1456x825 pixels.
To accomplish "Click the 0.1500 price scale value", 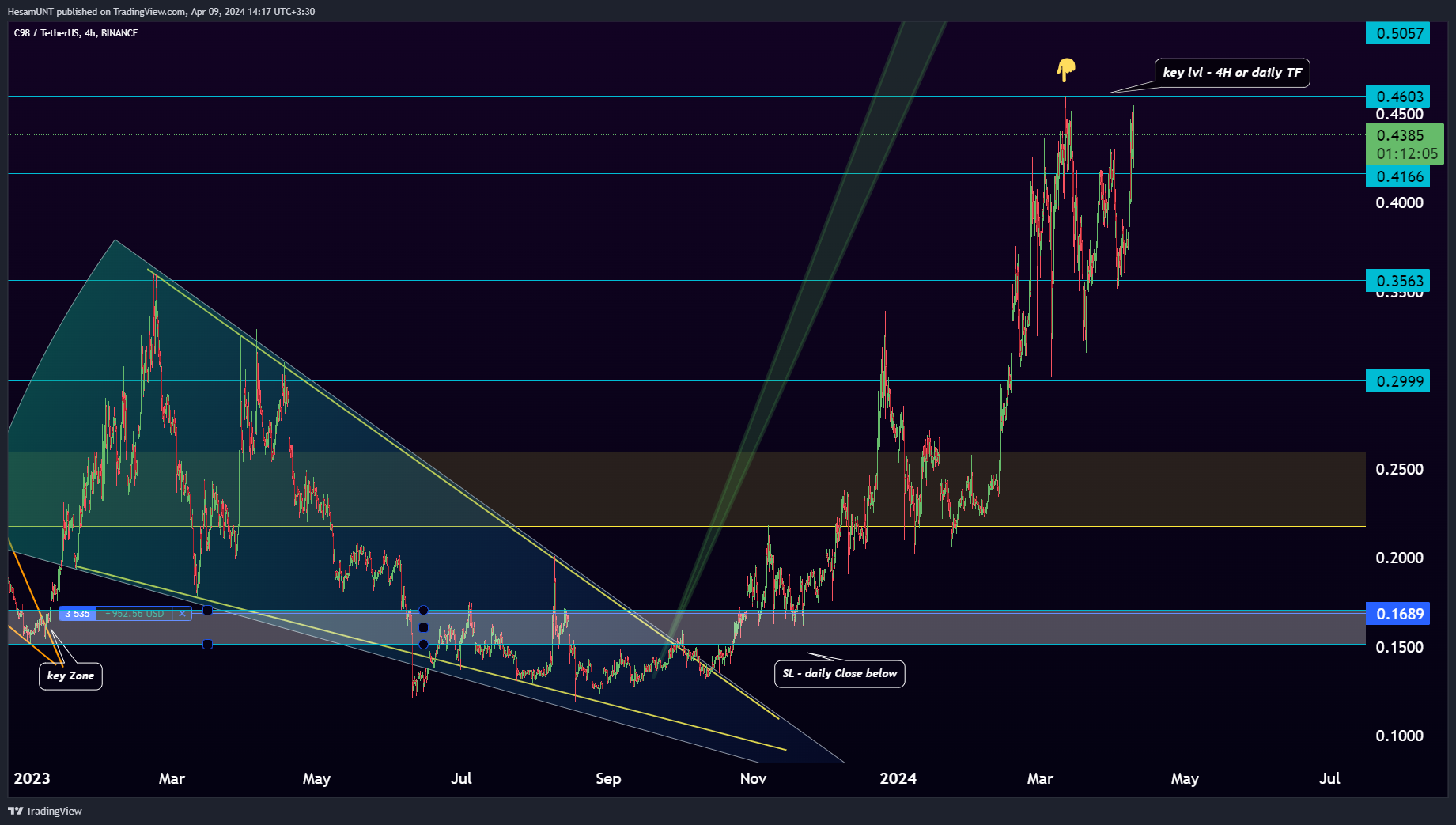I will [1399, 647].
